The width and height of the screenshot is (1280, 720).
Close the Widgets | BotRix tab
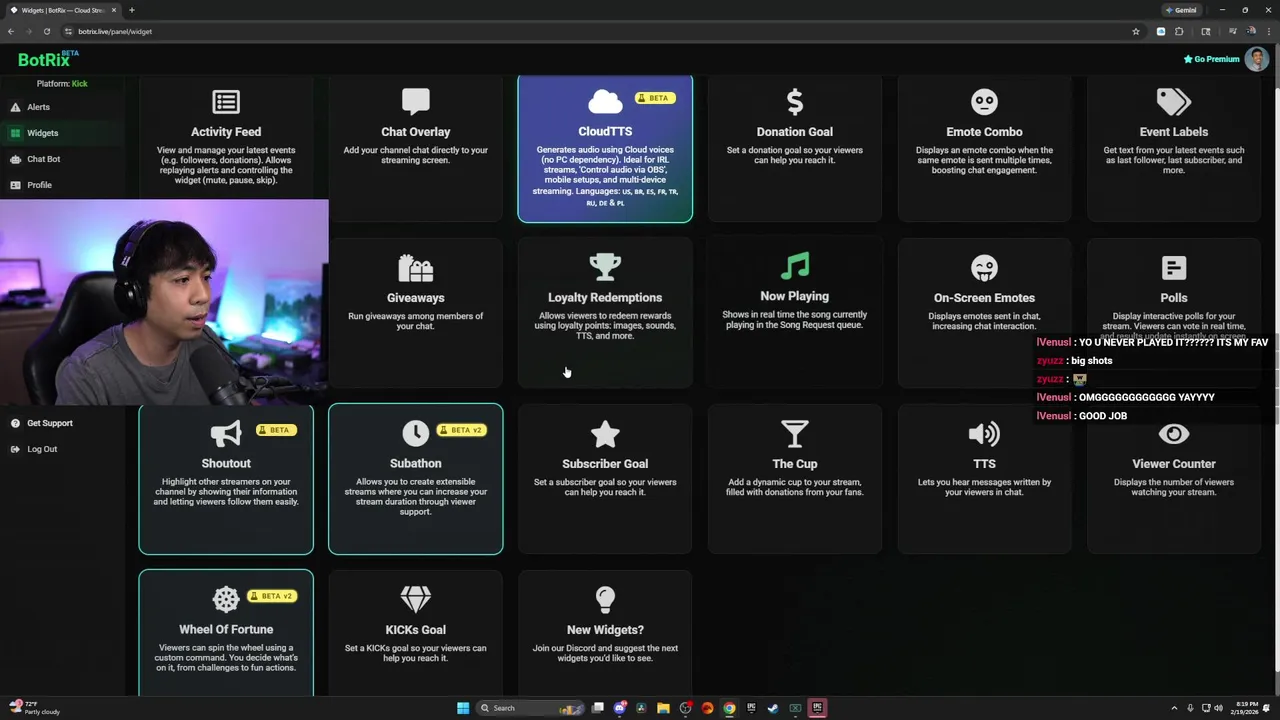click(x=114, y=10)
